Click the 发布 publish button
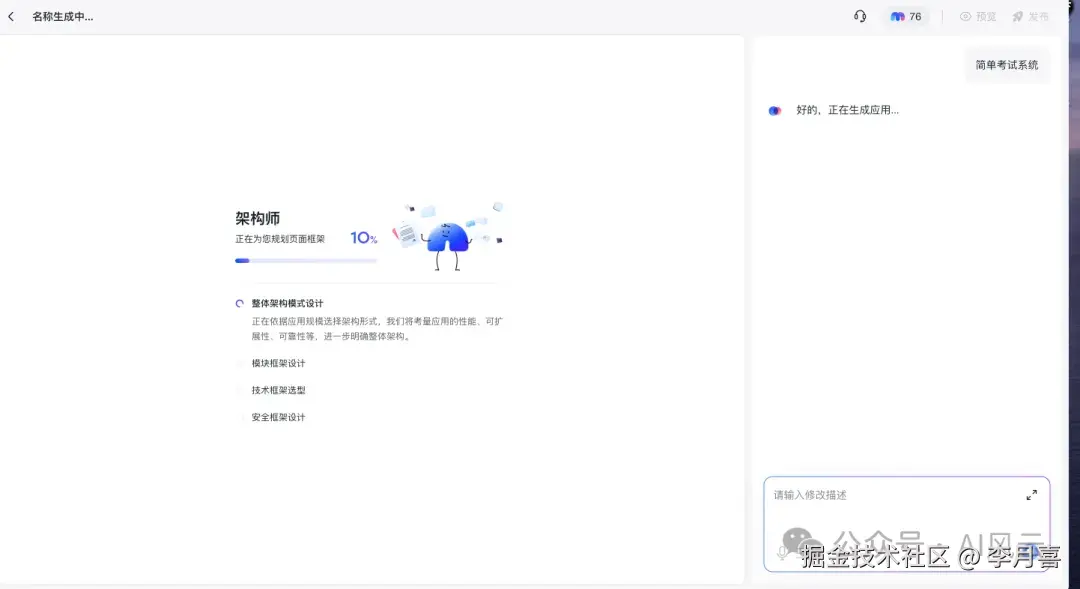The height and width of the screenshot is (589, 1080). pyautogui.click(x=1031, y=16)
